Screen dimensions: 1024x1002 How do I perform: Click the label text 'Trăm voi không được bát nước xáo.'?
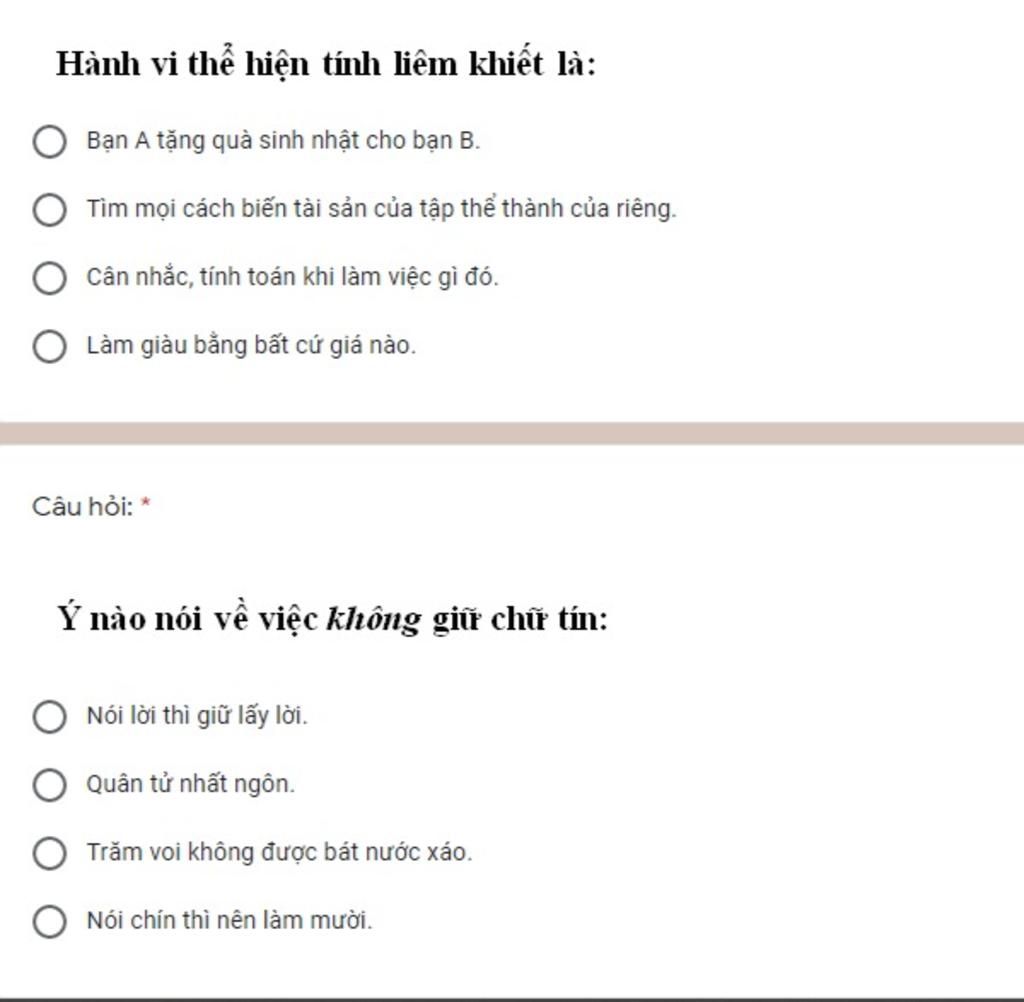coord(279,852)
